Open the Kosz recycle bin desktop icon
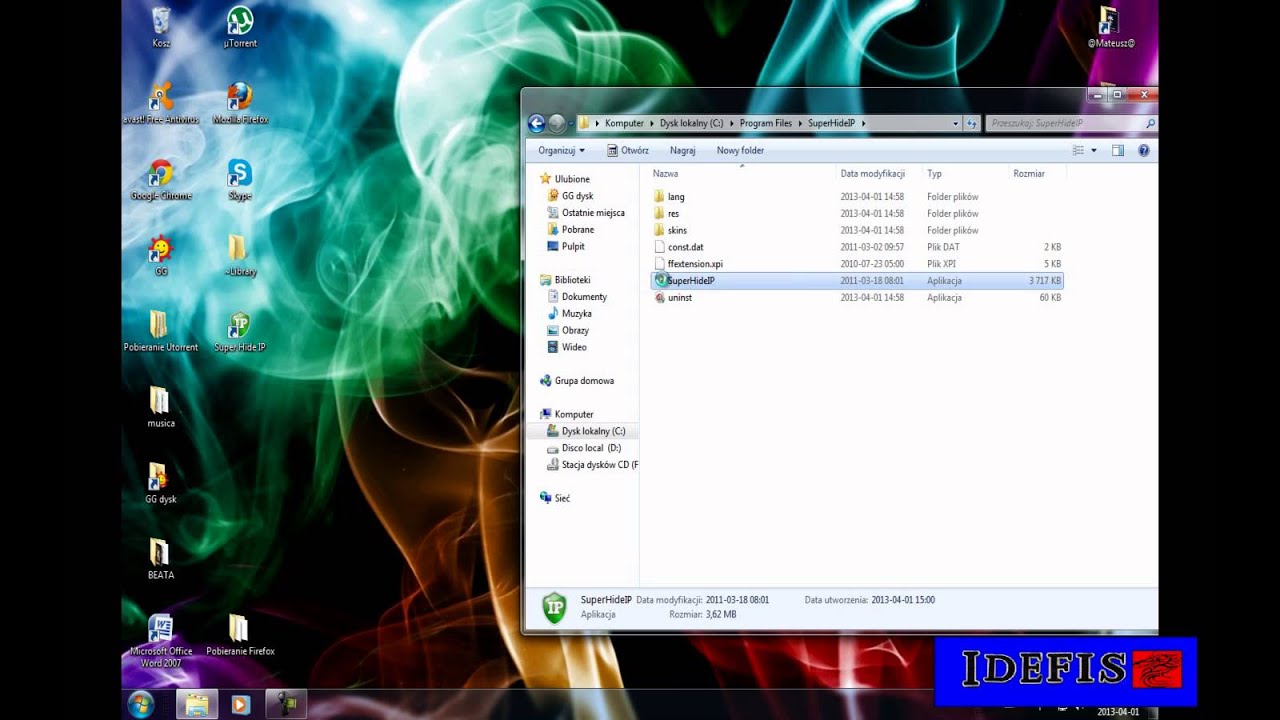1280x720 pixels. (160, 27)
